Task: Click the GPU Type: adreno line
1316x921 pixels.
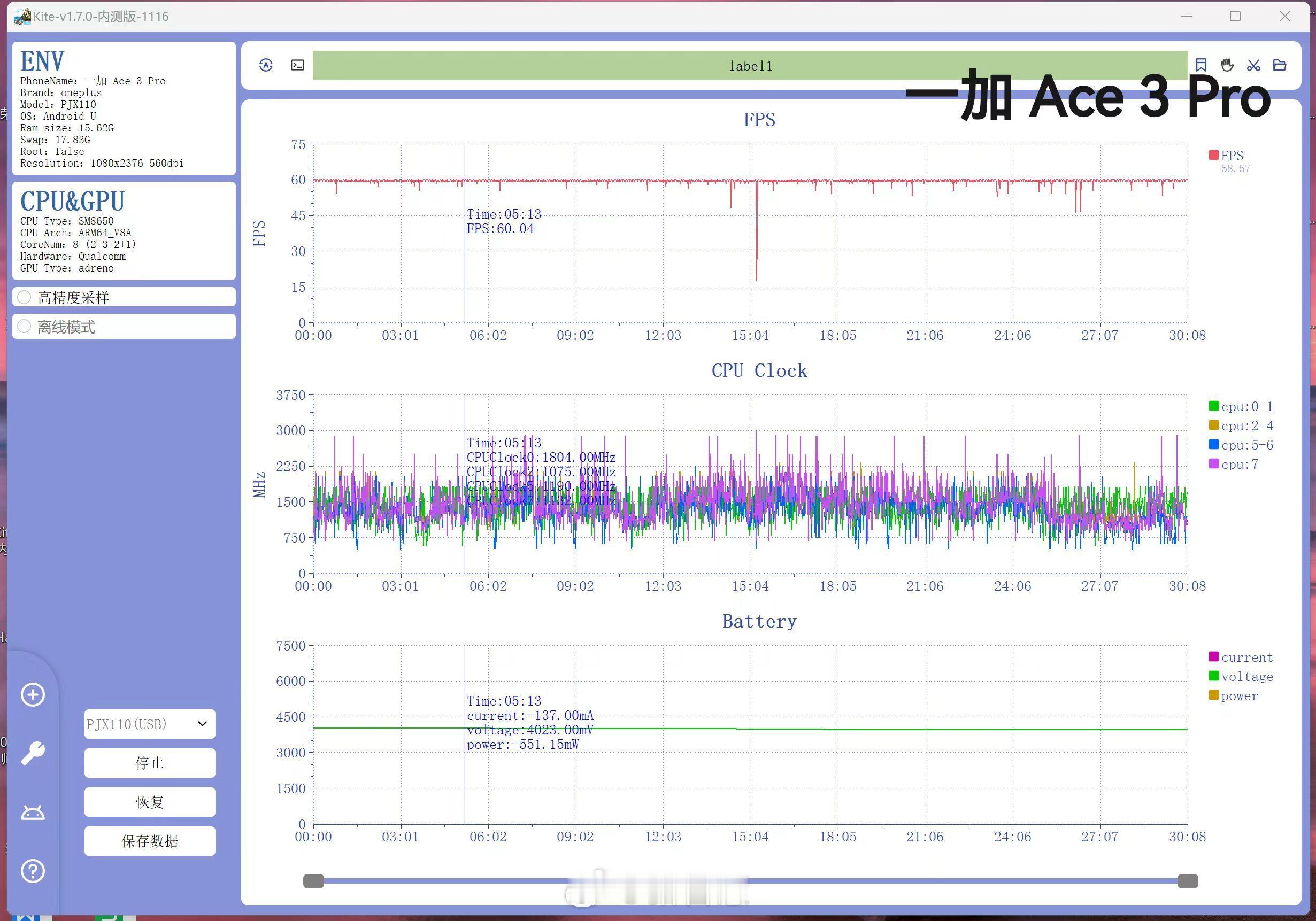Action: click(66, 268)
